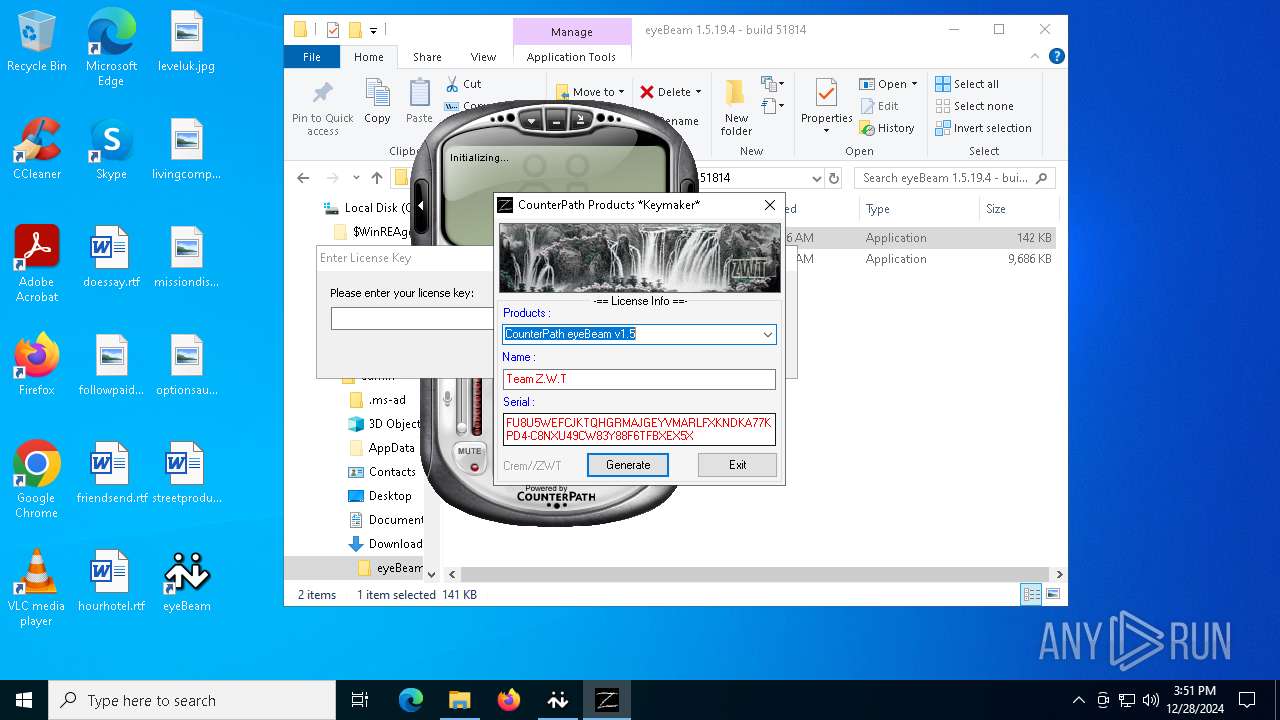Open Easy access dropdown in ribbon
The image size is (1280, 720).
coord(773,105)
